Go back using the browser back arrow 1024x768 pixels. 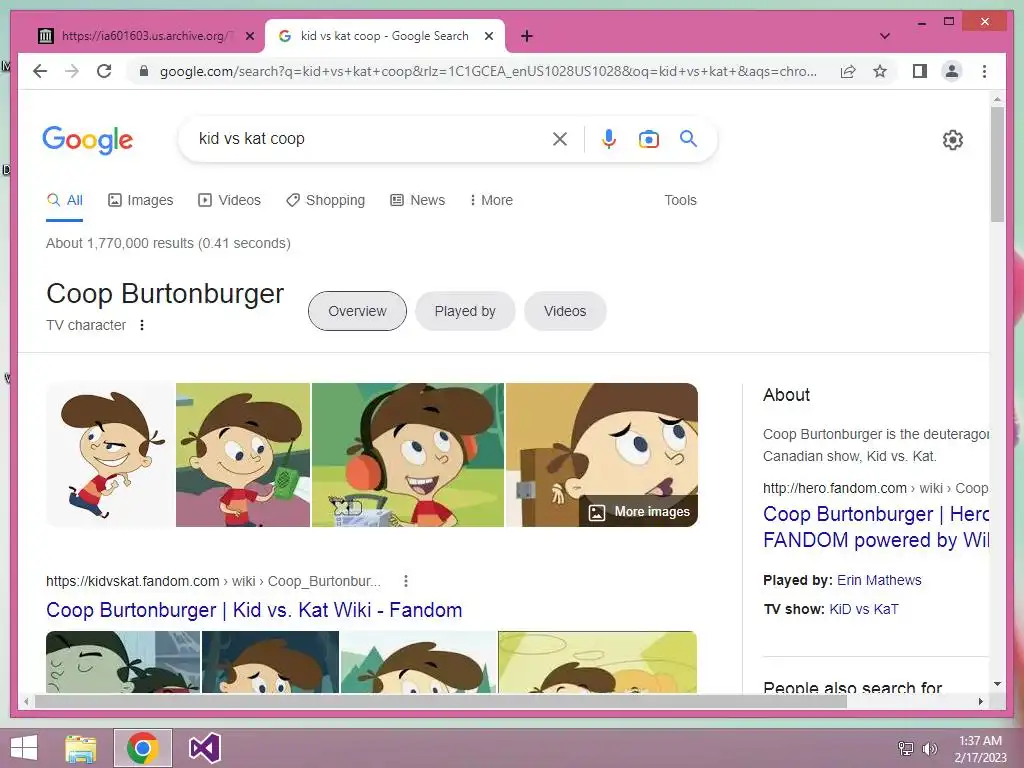click(40, 71)
